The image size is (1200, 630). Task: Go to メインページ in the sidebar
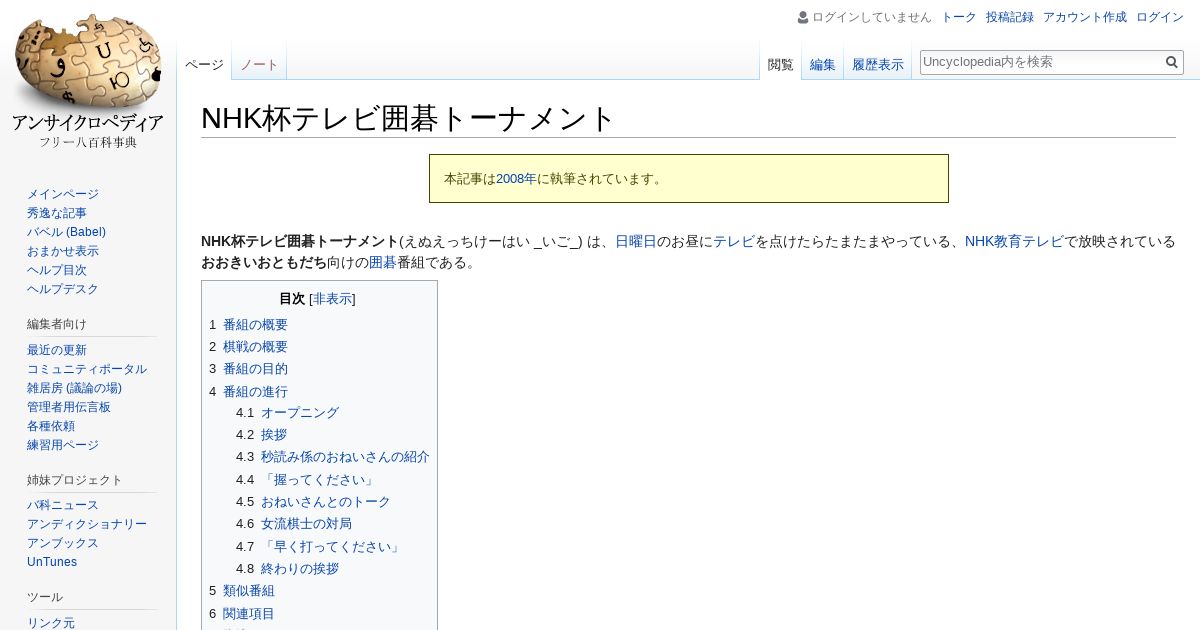pos(63,194)
